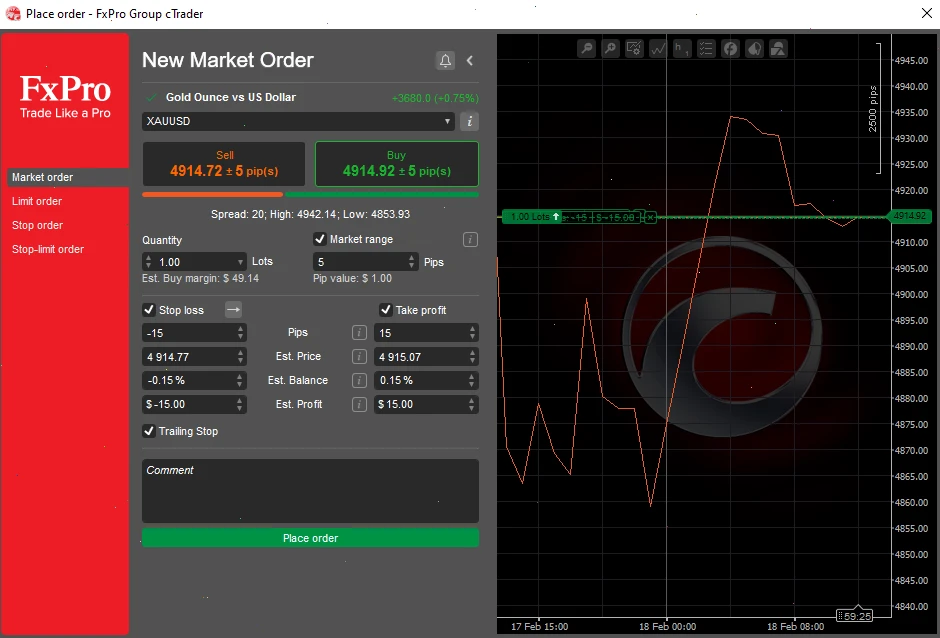Uncheck the Take profit checkbox

coord(386,310)
